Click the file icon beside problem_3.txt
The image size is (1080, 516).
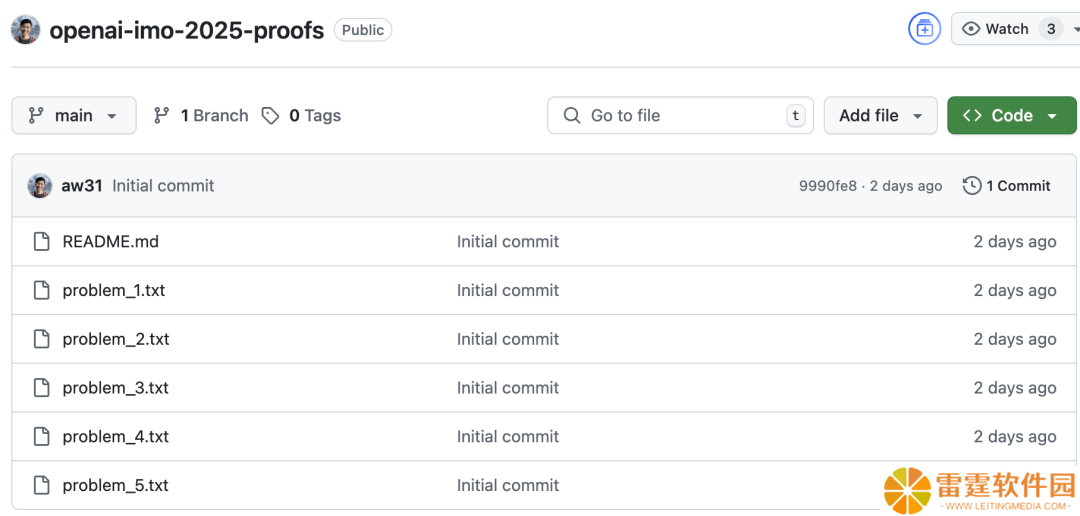[42, 388]
